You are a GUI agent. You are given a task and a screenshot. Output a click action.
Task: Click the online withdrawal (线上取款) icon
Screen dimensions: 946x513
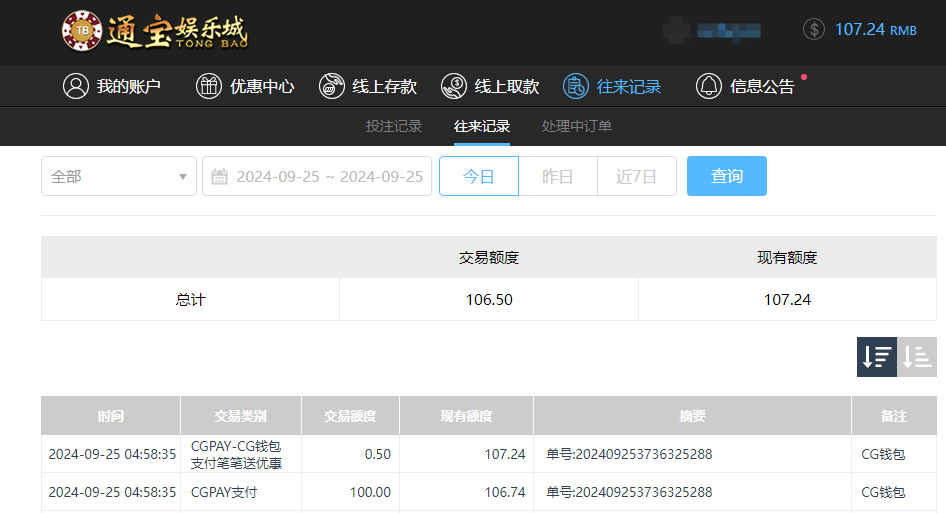[x=454, y=86]
